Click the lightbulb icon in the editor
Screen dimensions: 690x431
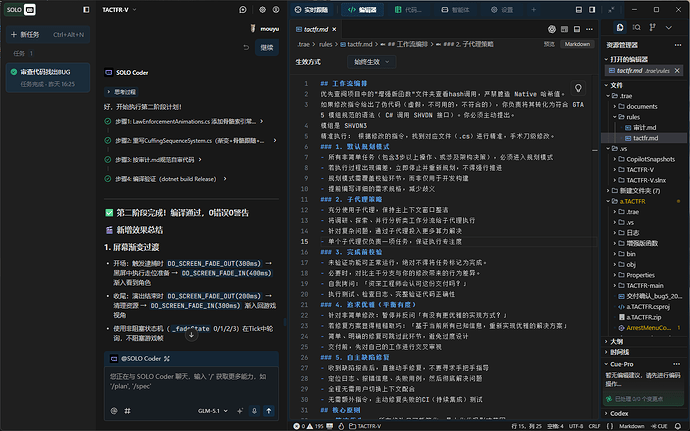577,88
